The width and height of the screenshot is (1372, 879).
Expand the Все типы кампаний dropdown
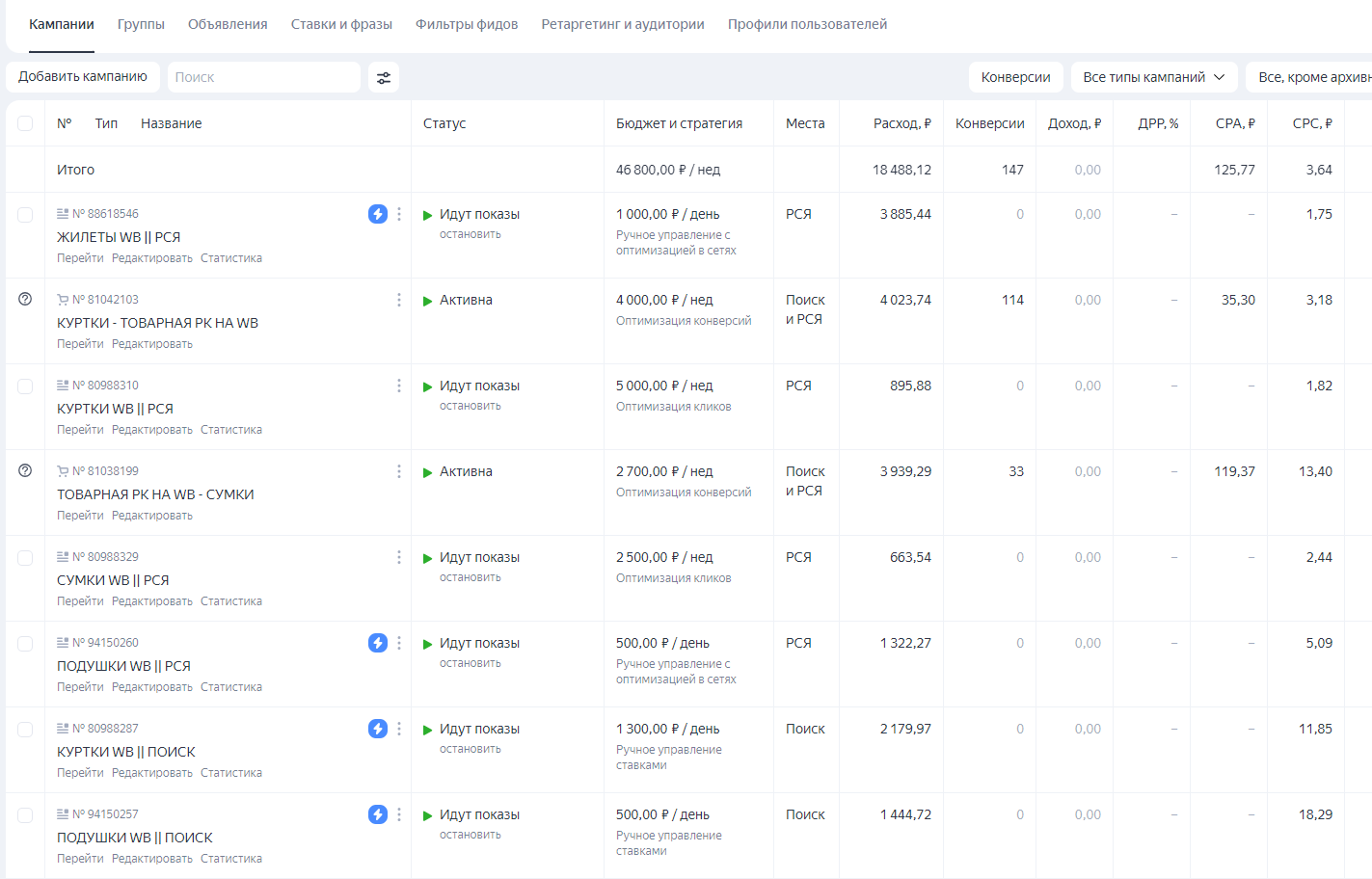coord(1154,77)
